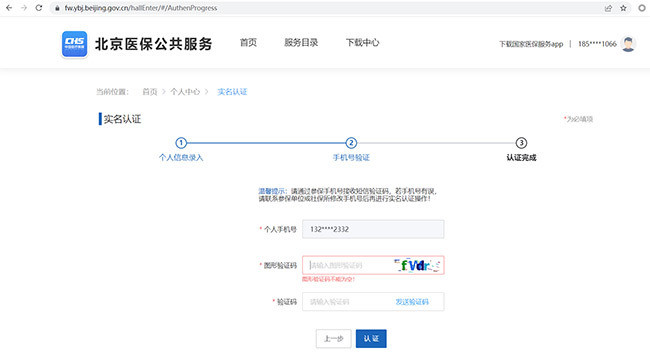The width and height of the screenshot is (650, 361).
Task: Open the user avatar profile icon
Action: [628, 44]
